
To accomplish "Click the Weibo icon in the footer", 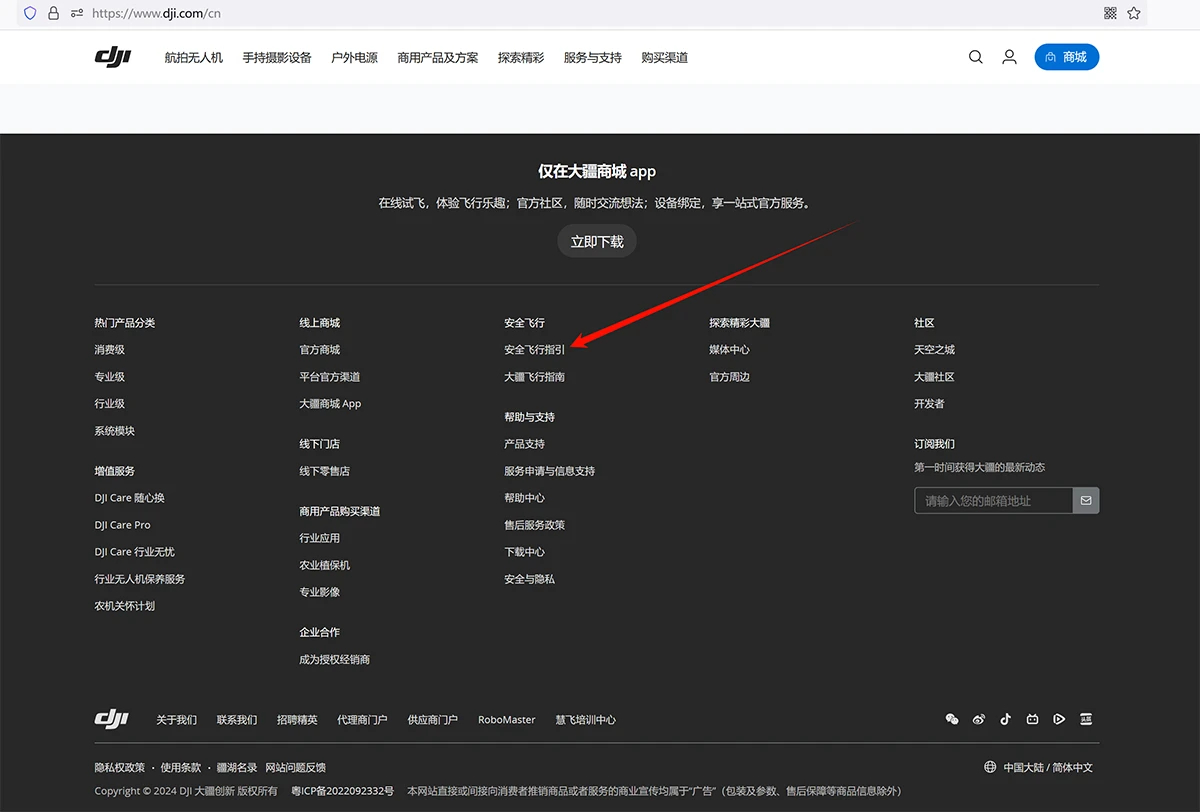I will (979, 719).
